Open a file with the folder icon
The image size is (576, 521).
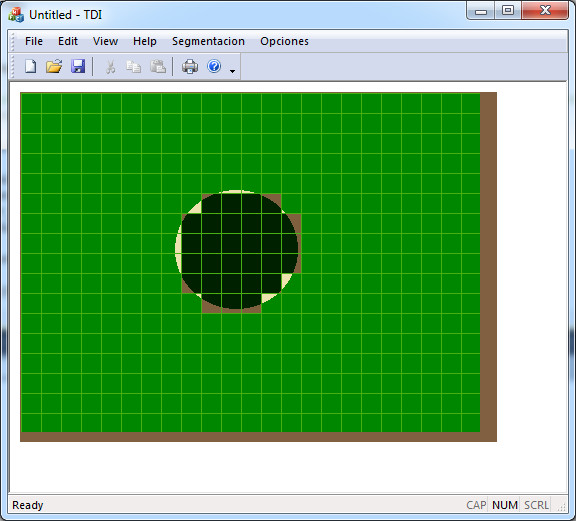tap(54, 67)
